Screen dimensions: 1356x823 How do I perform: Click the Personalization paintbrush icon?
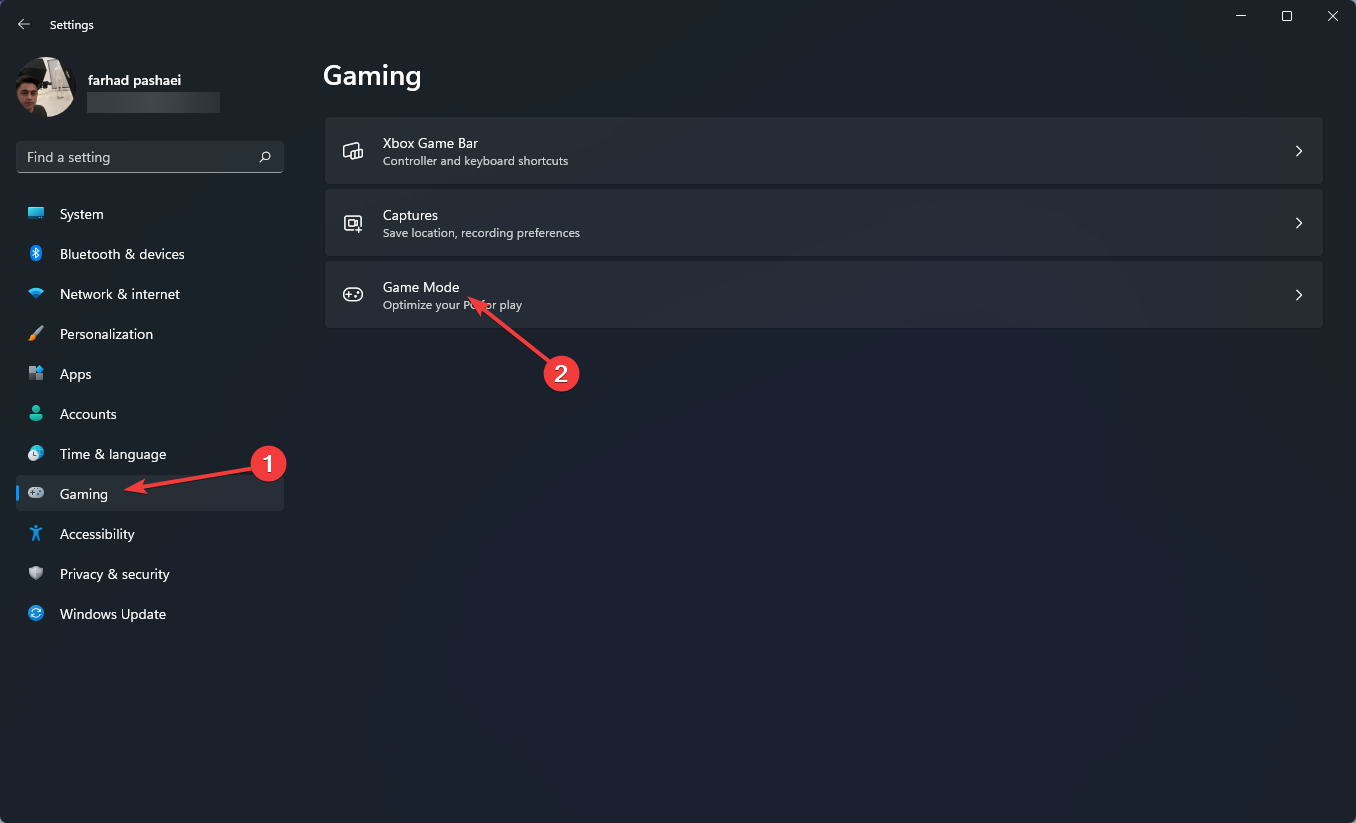click(36, 334)
